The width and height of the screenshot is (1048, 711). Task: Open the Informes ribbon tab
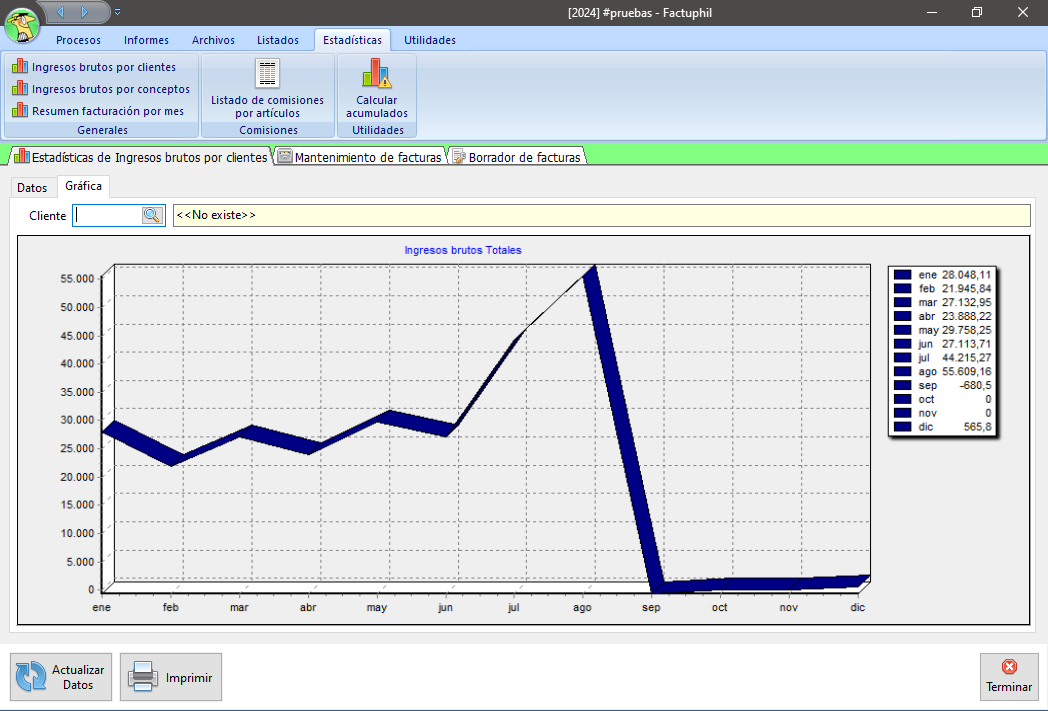pyautogui.click(x=146, y=40)
